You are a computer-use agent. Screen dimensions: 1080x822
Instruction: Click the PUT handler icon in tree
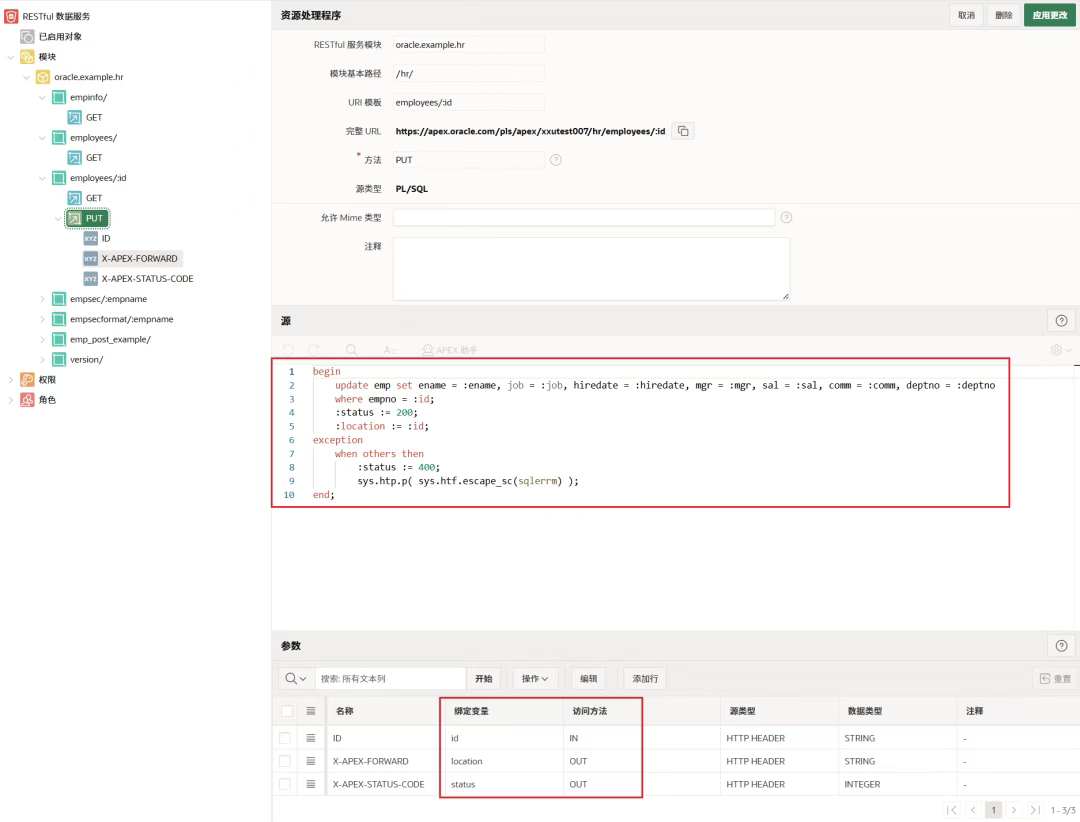[x=74, y=218]
